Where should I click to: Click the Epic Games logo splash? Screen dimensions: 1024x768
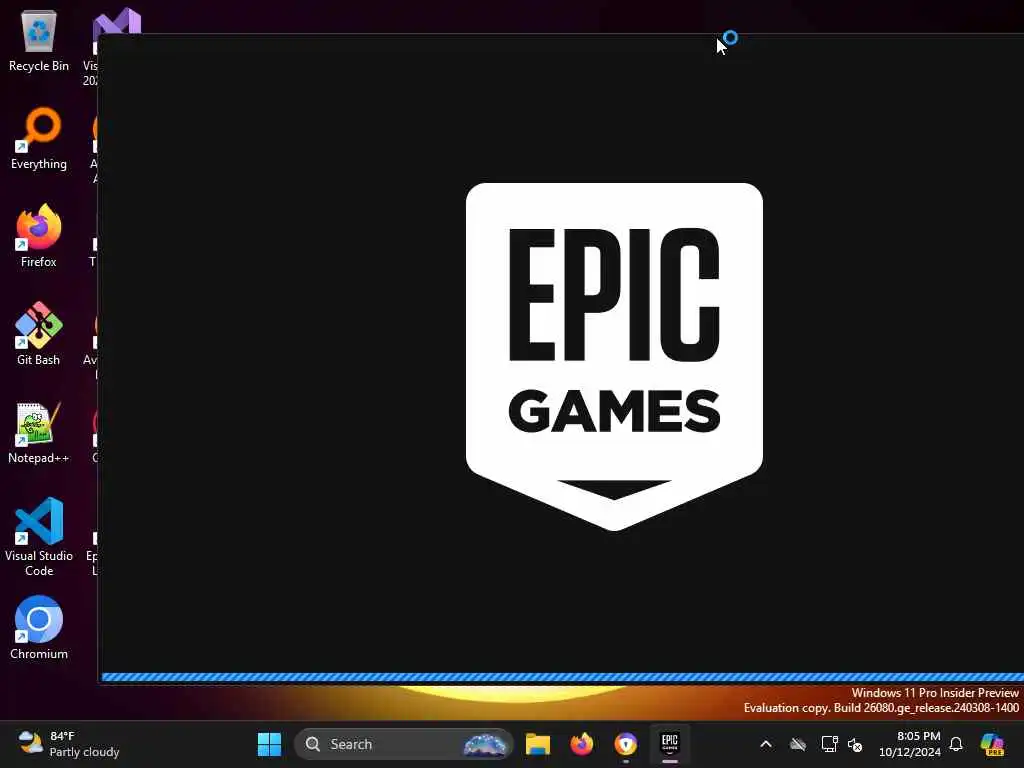coord(614,356)
